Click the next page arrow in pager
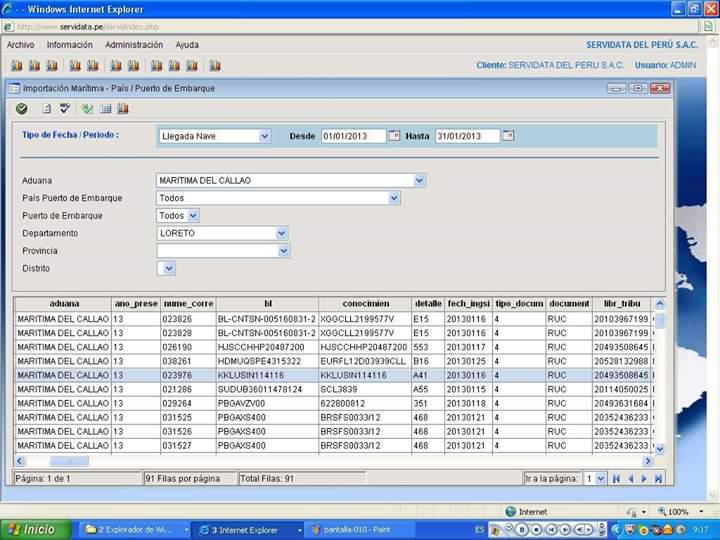Viewport: 720px width, 540px height. (645, 479)
